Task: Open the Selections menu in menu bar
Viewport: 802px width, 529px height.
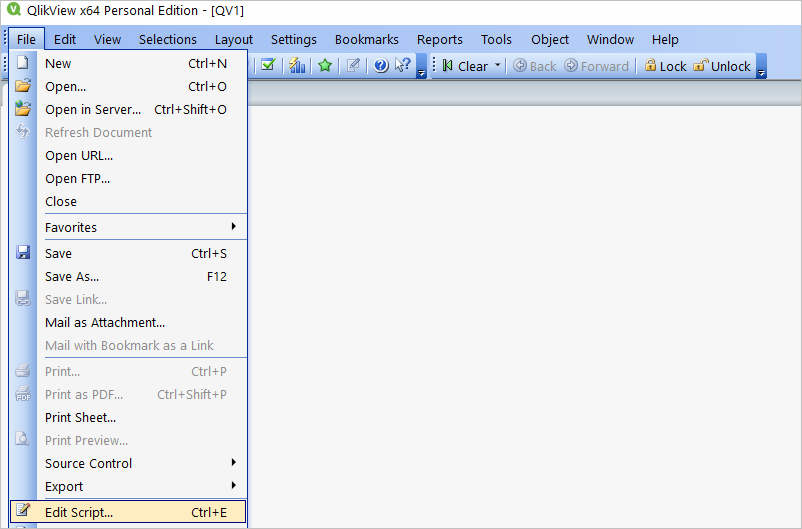Action: (x=168, y=39)
